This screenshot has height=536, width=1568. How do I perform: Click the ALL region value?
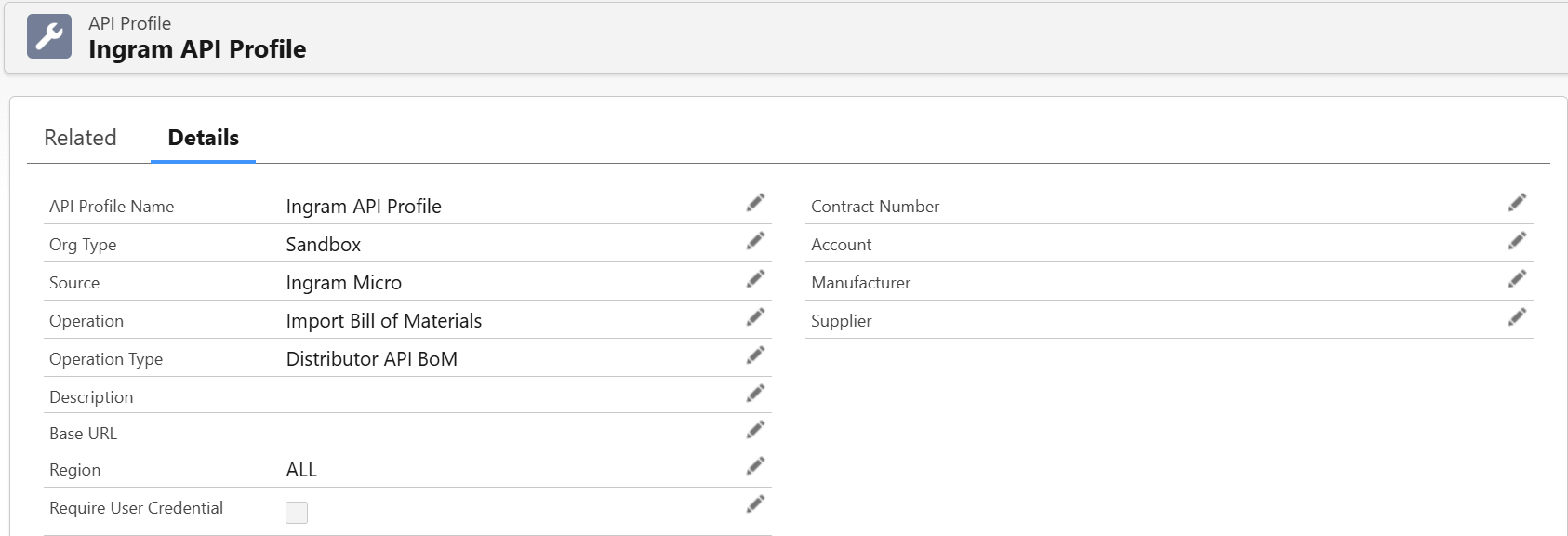[x=301, y=470]
